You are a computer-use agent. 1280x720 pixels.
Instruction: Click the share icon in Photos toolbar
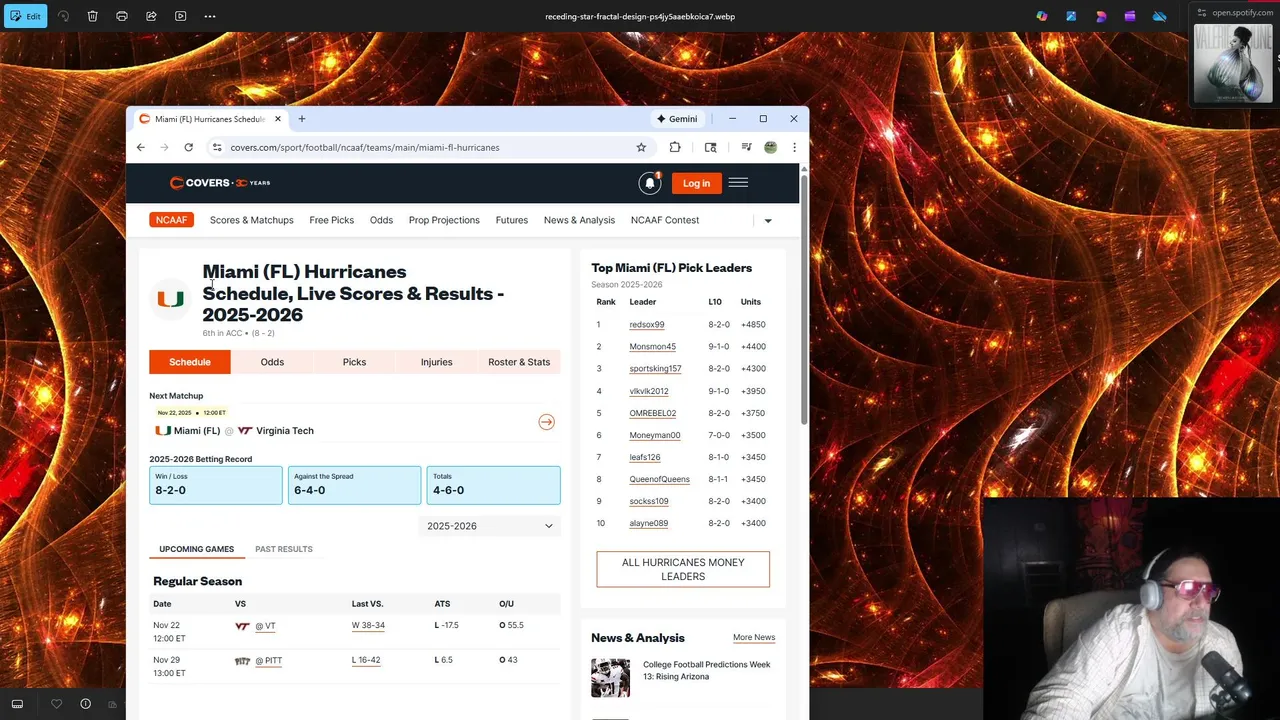pyautogui.click(x=151, y=16)
